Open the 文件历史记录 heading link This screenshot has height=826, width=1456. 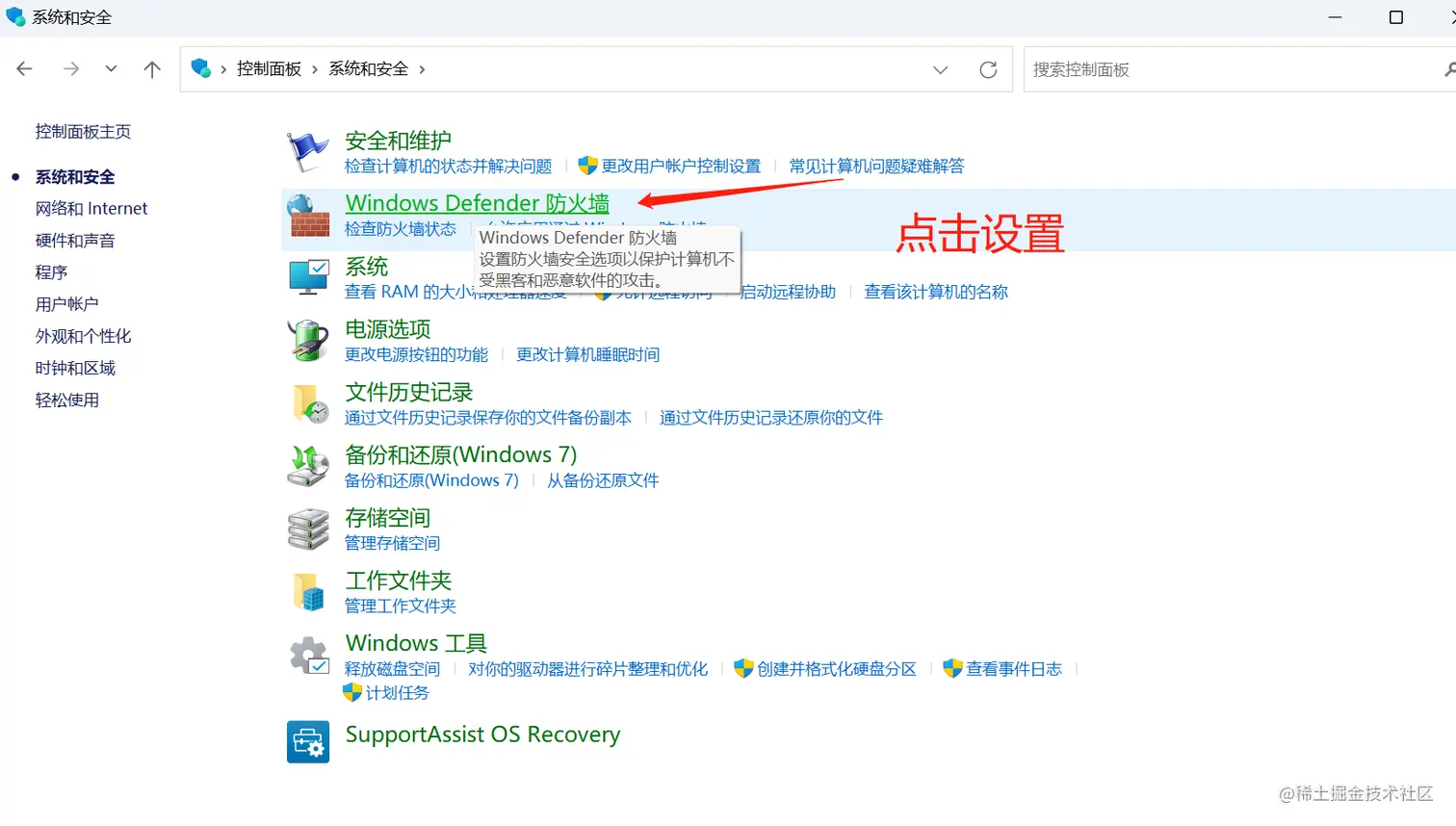click(x=408, y=392)
